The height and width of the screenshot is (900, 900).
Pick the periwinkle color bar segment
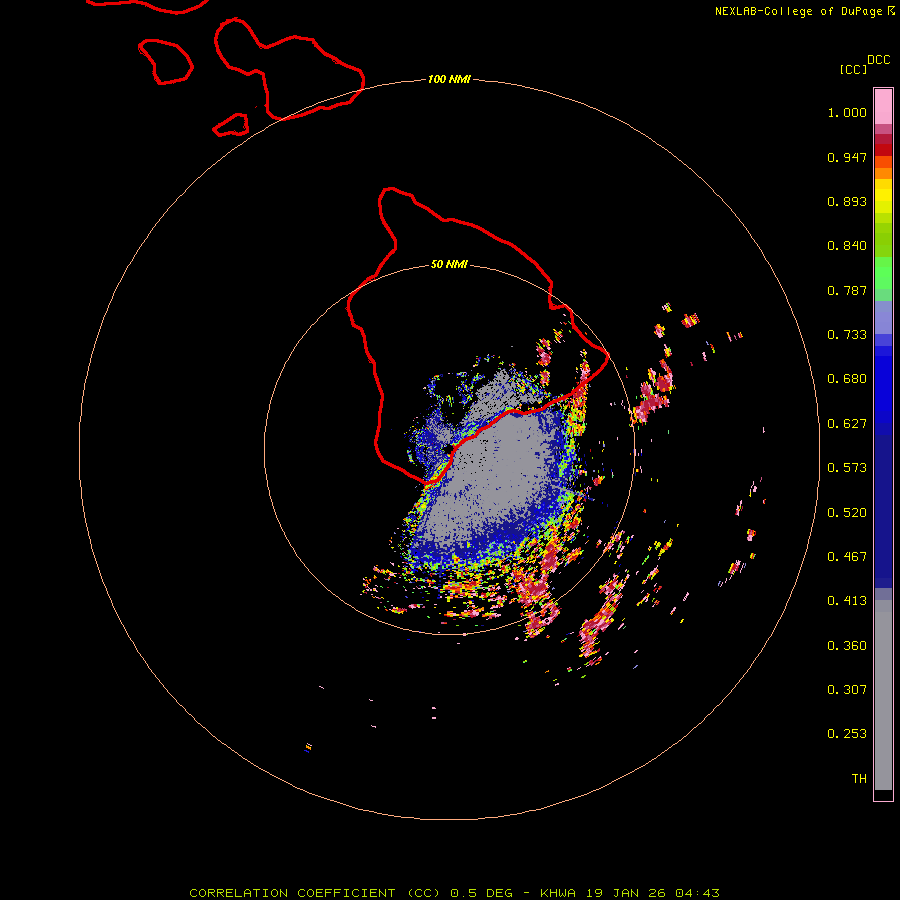pos(883,317)
